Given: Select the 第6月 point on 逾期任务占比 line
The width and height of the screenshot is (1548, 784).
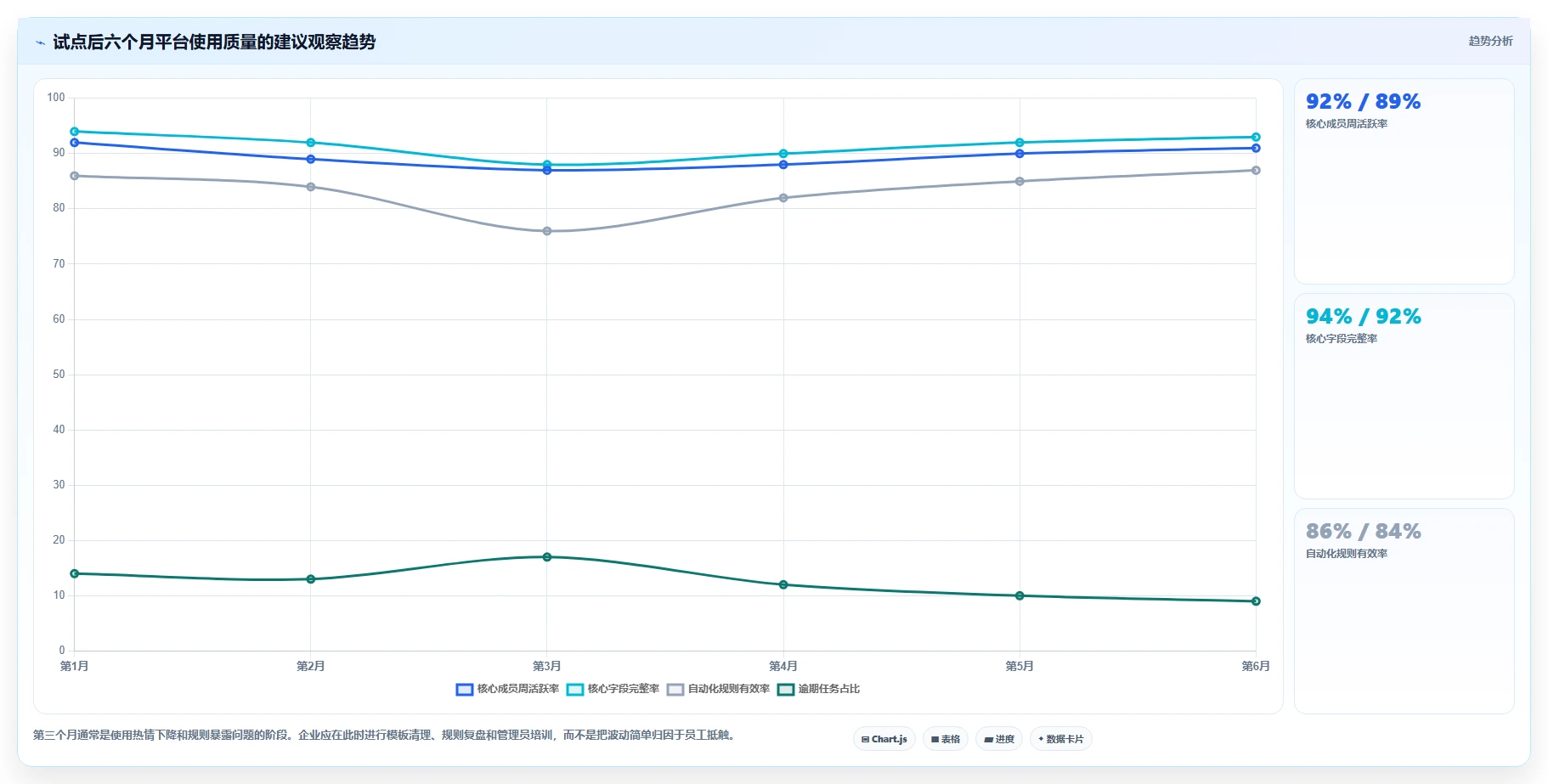Looking at the screenshot, I should [x=1256, y=601].
